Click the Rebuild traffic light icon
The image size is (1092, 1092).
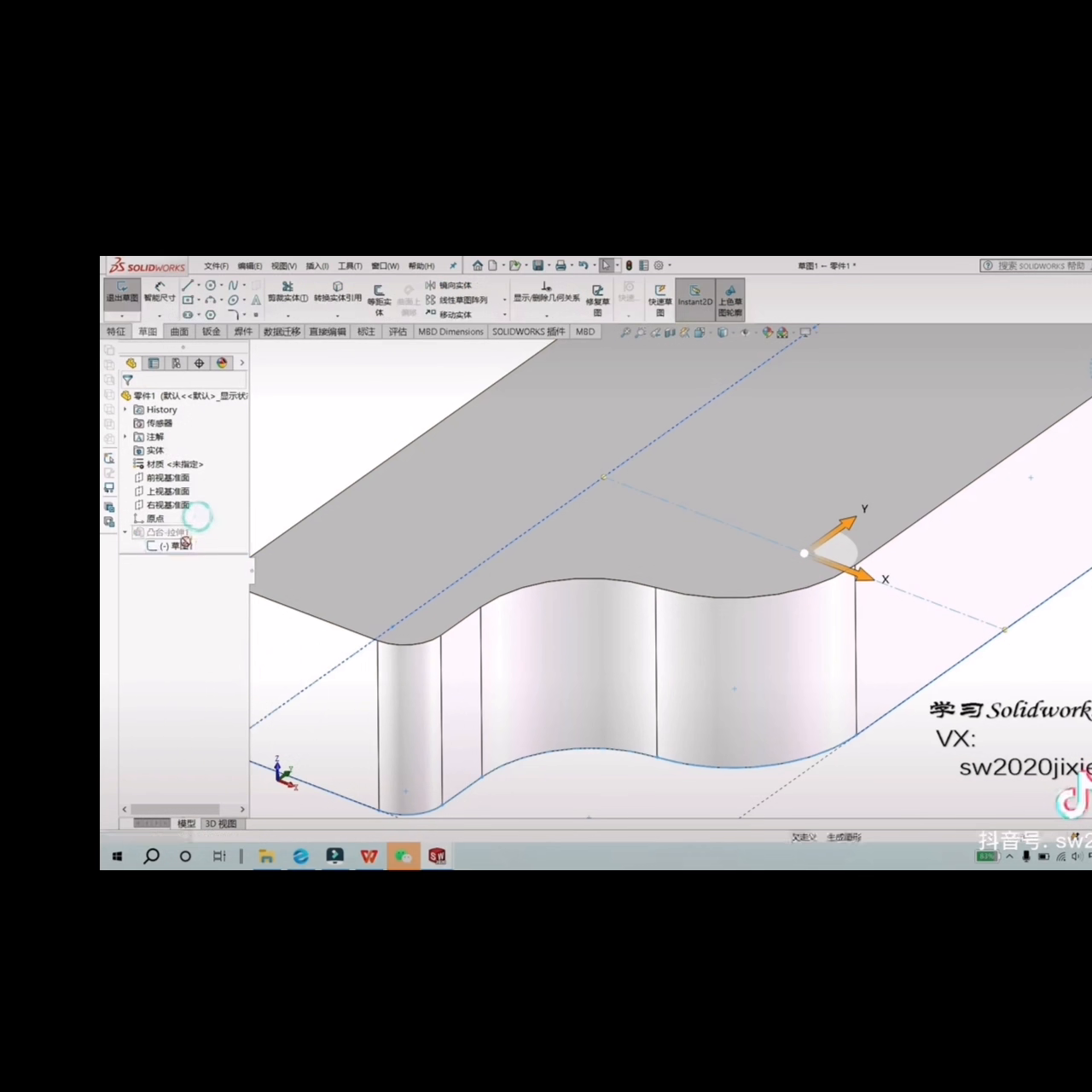click(x=629, y=265)
